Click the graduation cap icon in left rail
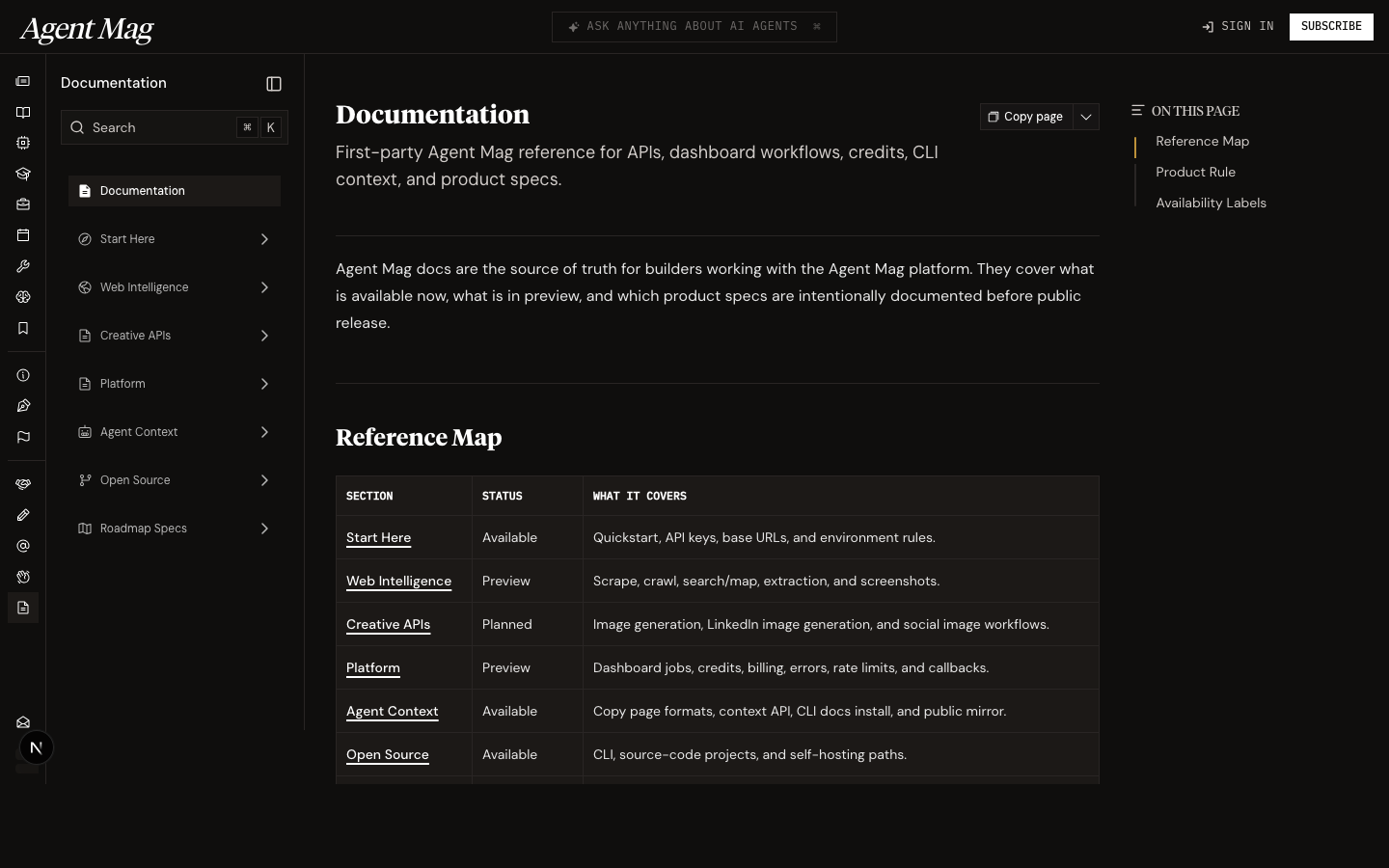 pos(23,174)
